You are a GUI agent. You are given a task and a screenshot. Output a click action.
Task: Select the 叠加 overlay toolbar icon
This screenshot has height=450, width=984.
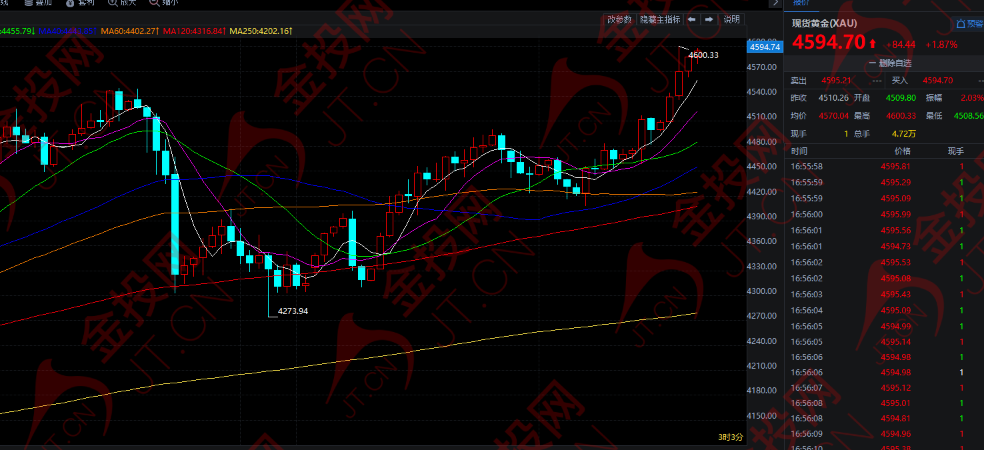(29, 3)
